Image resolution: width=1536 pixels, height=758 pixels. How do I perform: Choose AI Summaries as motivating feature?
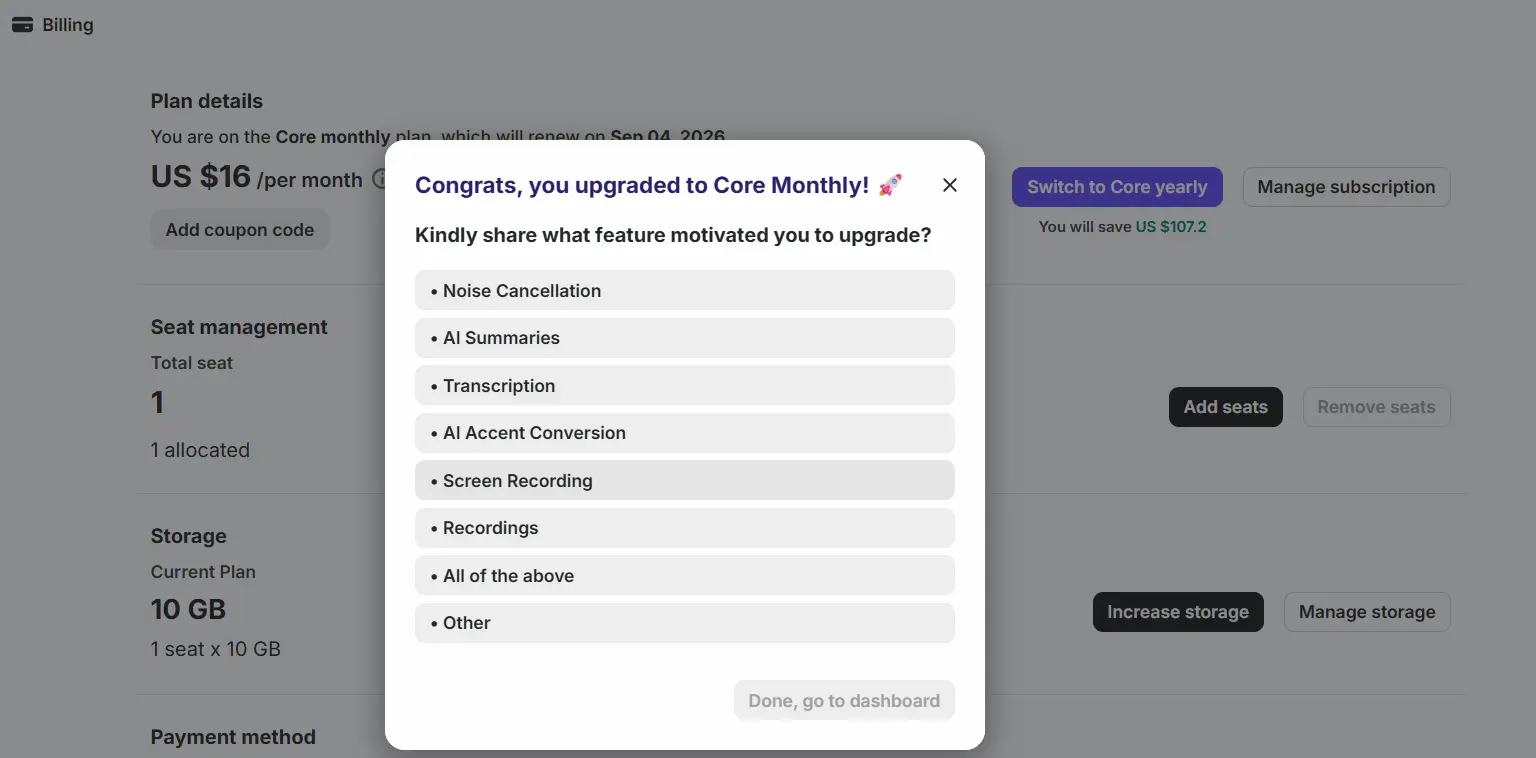685,338
